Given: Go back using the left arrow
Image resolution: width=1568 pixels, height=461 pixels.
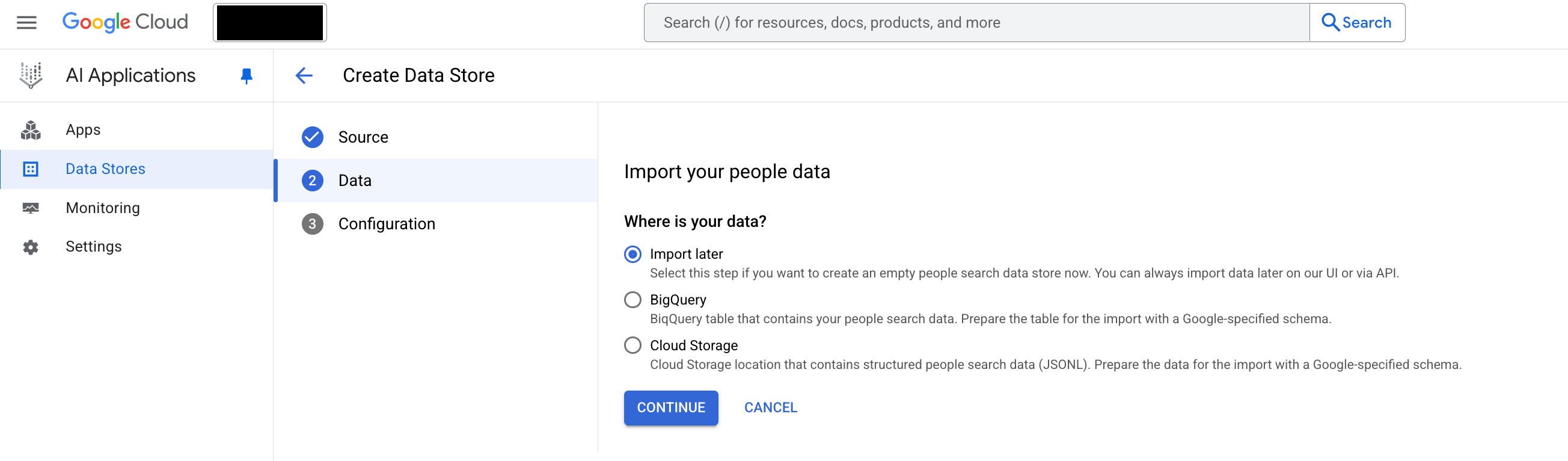Looking at the screenshot, I should [304, 75].
